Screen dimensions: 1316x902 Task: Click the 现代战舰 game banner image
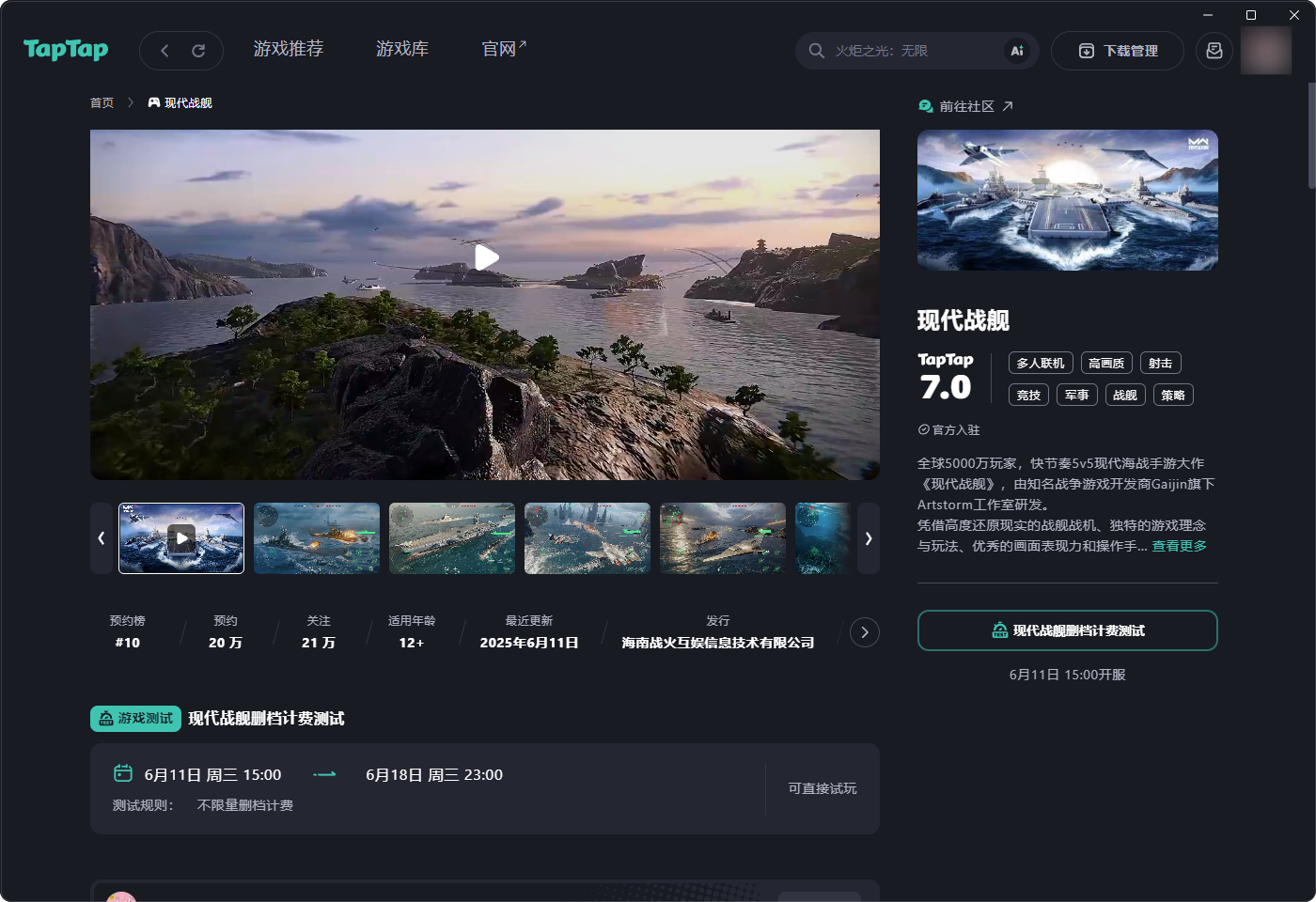(x=1068, y=200)
